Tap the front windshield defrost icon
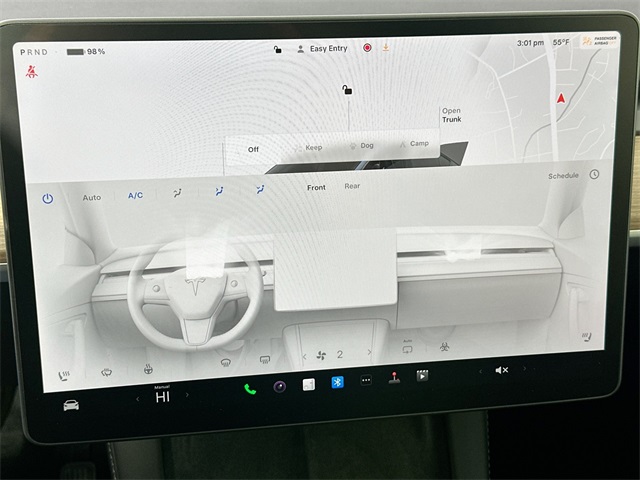Image resolution: width=640 pixels, height=480 pixels. [x=226, y=362]
